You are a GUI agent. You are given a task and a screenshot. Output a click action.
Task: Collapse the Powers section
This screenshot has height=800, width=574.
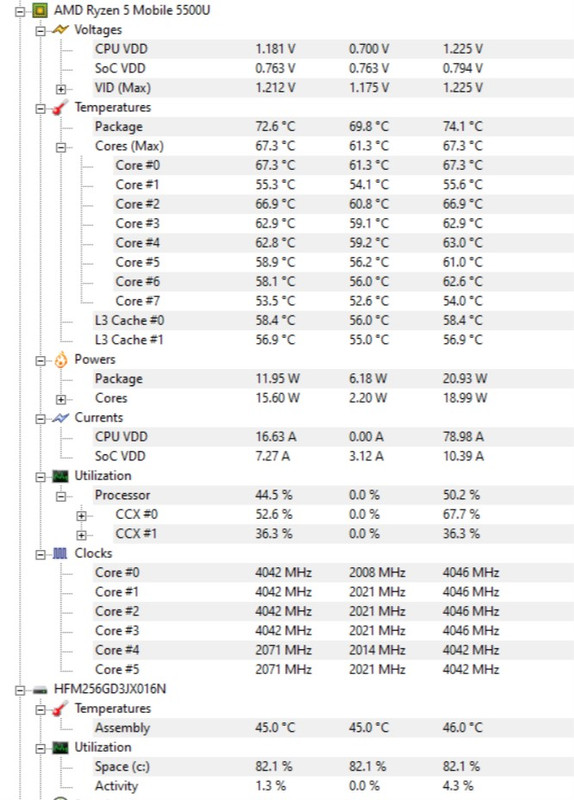40,360
